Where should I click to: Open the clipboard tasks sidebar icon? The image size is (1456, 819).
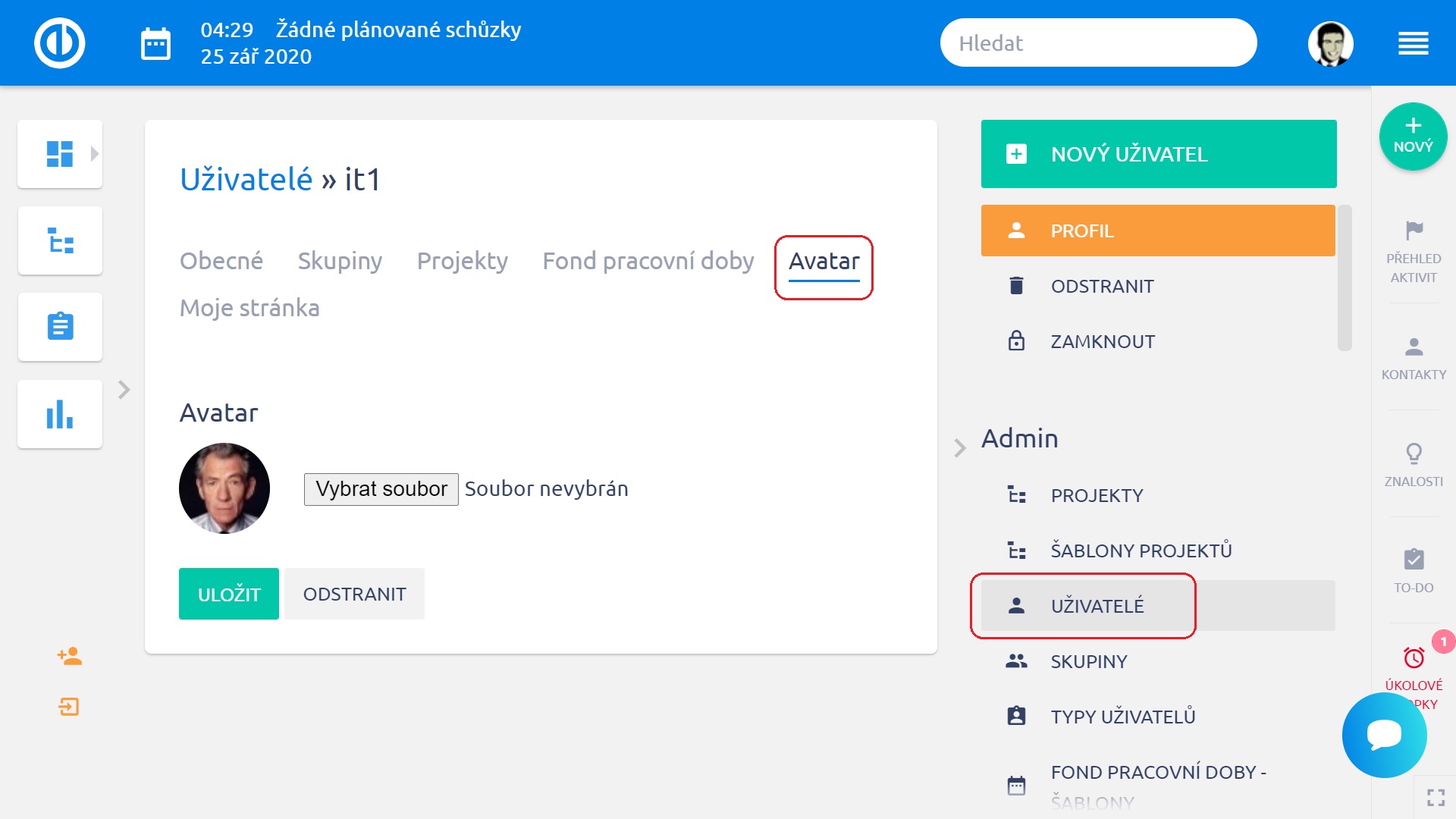(x=60, y=327)
